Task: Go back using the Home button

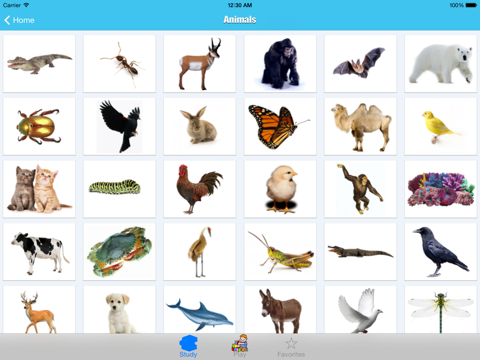Action: click(19, 20)
